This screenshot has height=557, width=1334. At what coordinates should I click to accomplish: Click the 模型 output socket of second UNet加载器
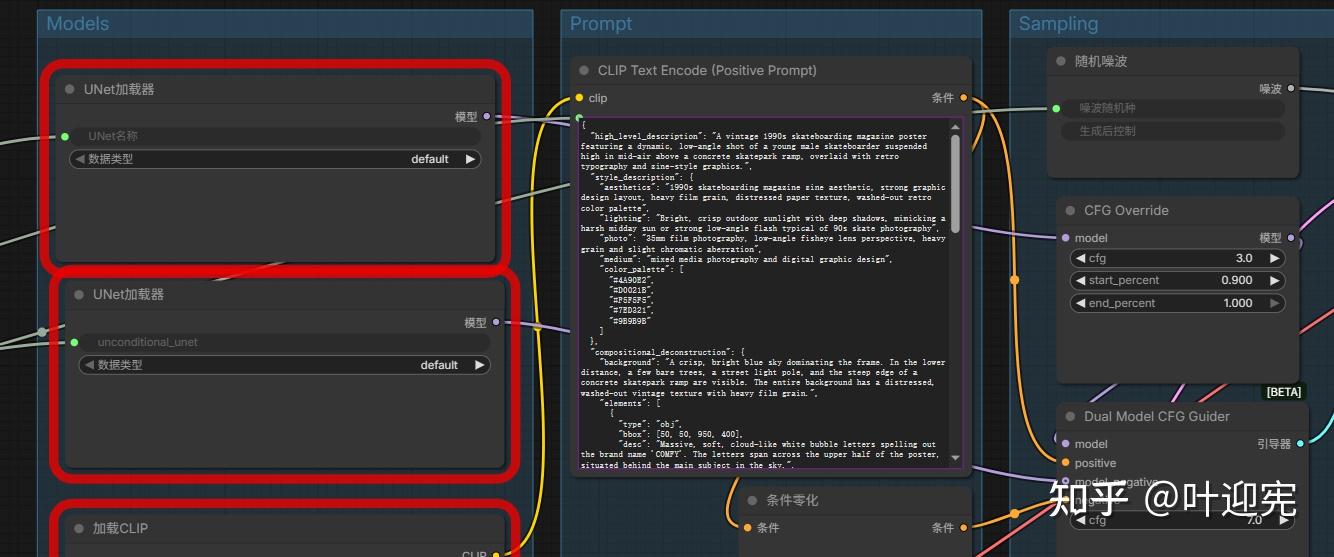(x=496, y=322)
